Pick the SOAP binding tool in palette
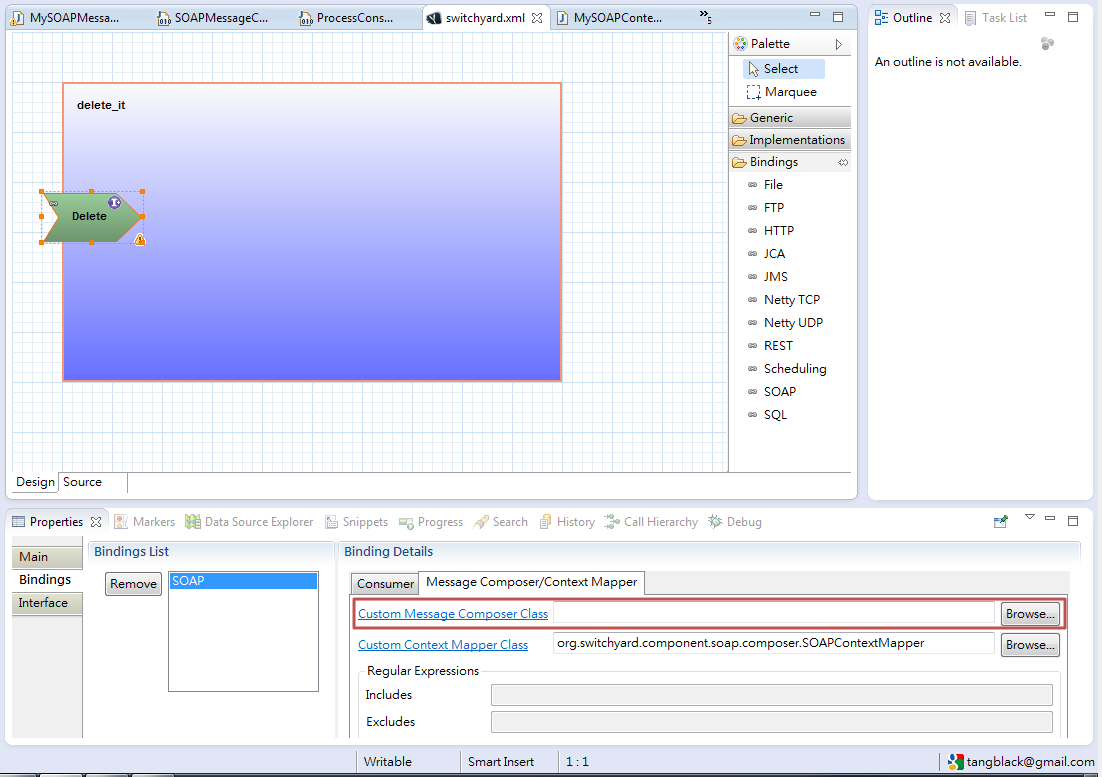Viewport: 1102px width, 777px height. tap(771, 392)
